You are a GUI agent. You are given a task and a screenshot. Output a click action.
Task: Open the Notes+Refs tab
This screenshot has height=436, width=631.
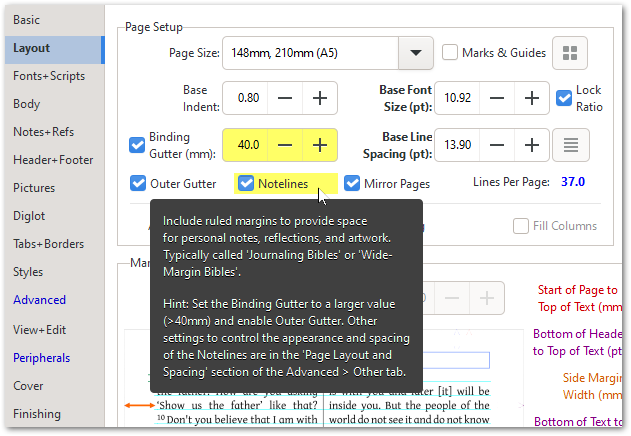pos(54,132)
